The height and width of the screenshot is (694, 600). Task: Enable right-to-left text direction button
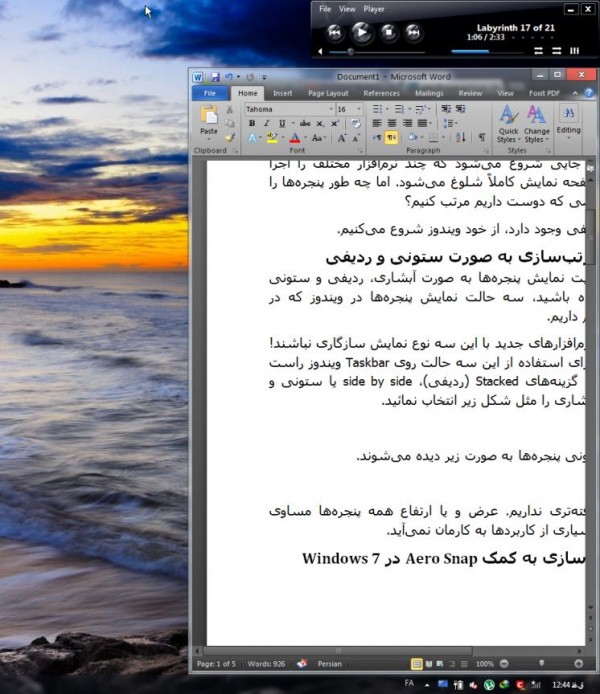pyautogui.click(x=391, y=138)
